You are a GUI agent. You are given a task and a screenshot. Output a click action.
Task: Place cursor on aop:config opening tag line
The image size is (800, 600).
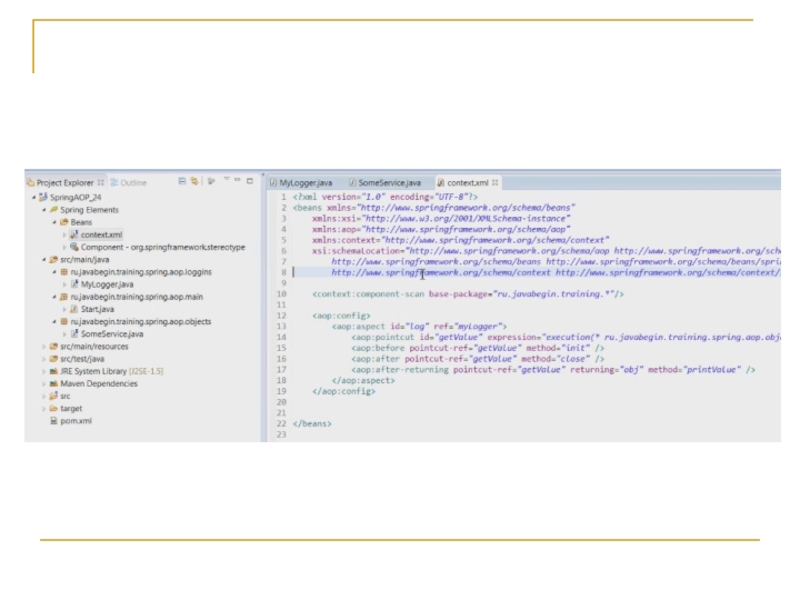341,315
